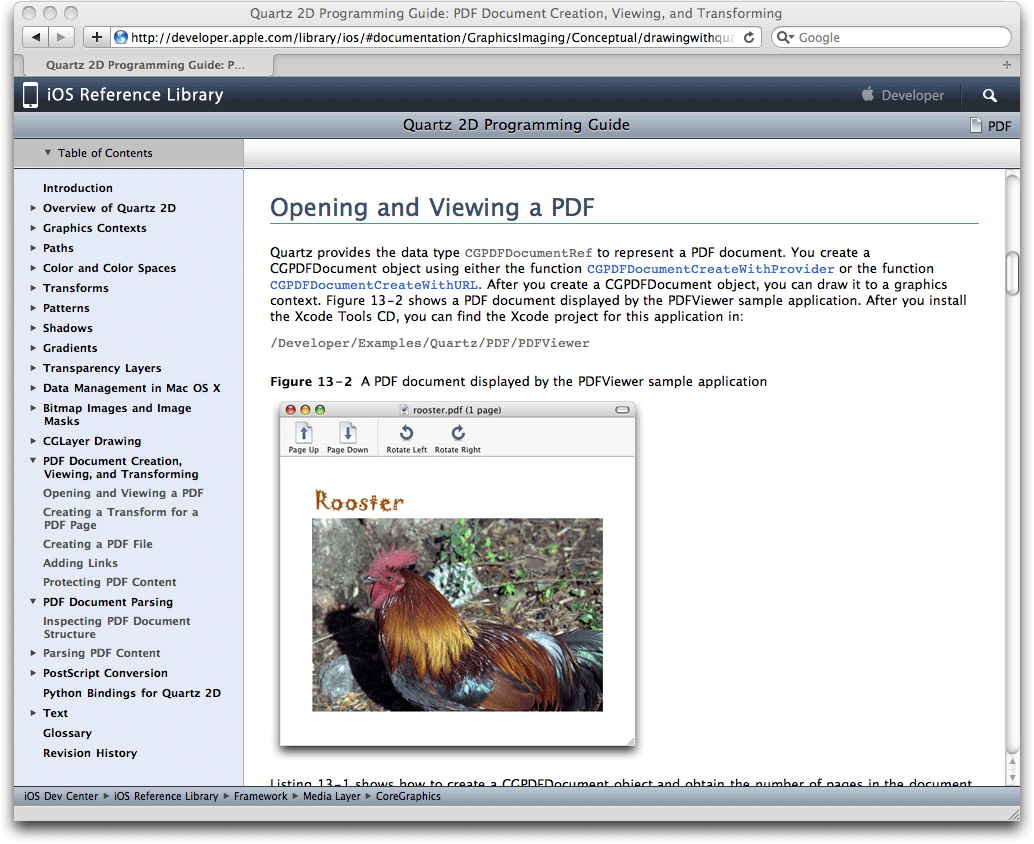Expand the Overview of Quartz 2D section
This screenshot has width=1034, height=844.
tap(33, 208)
